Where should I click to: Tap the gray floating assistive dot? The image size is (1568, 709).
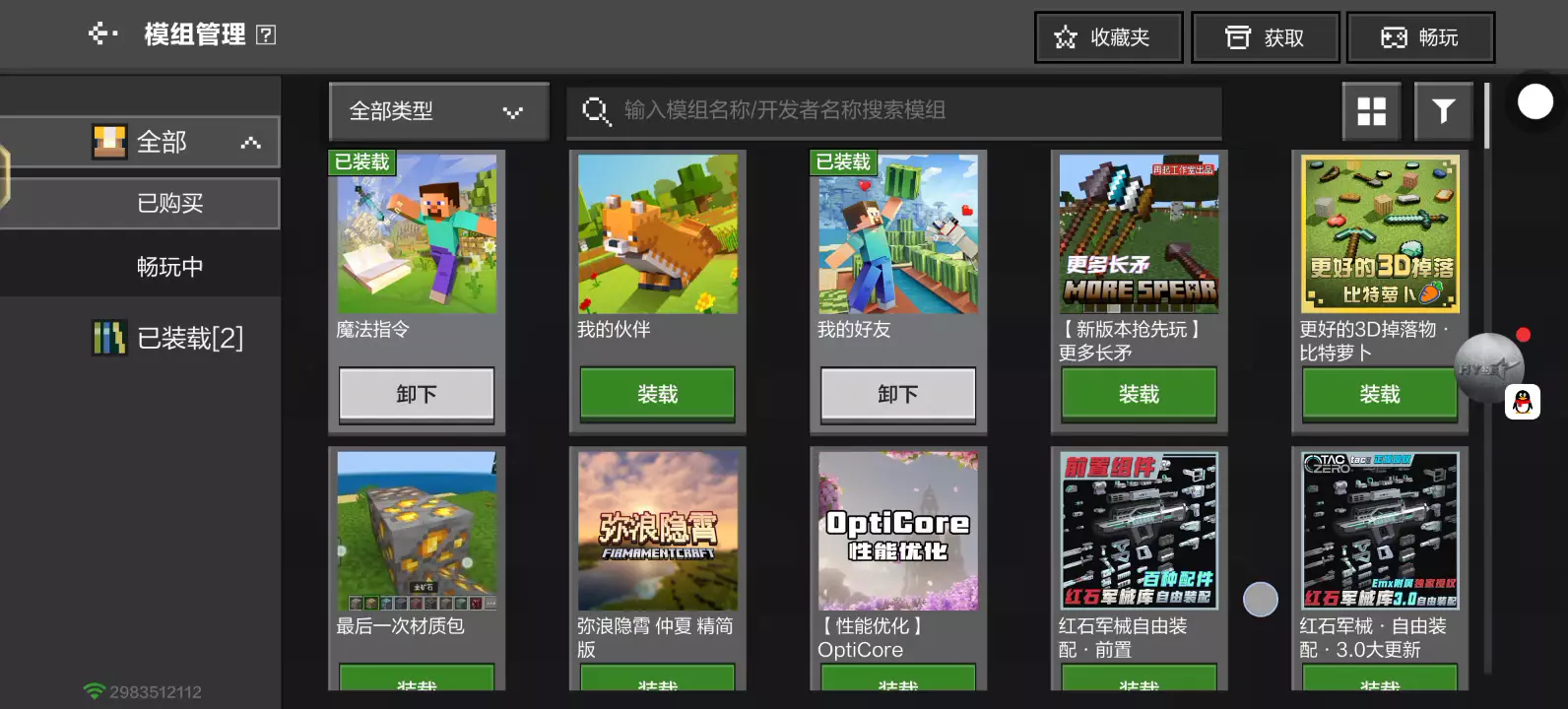click(x=1261, y=600)
